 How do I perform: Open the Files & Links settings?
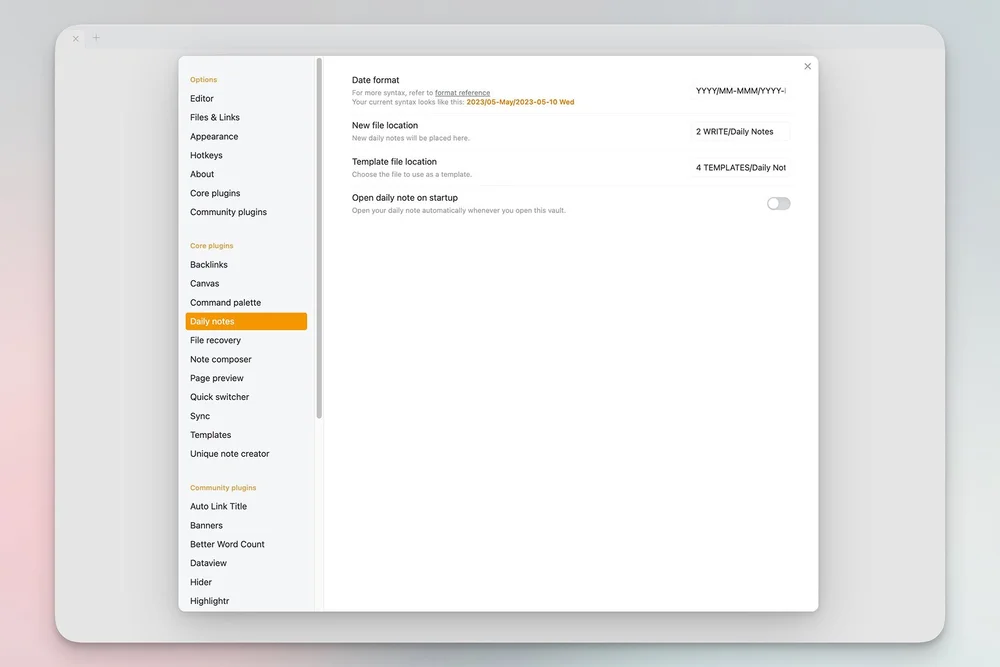pos(214,117)
